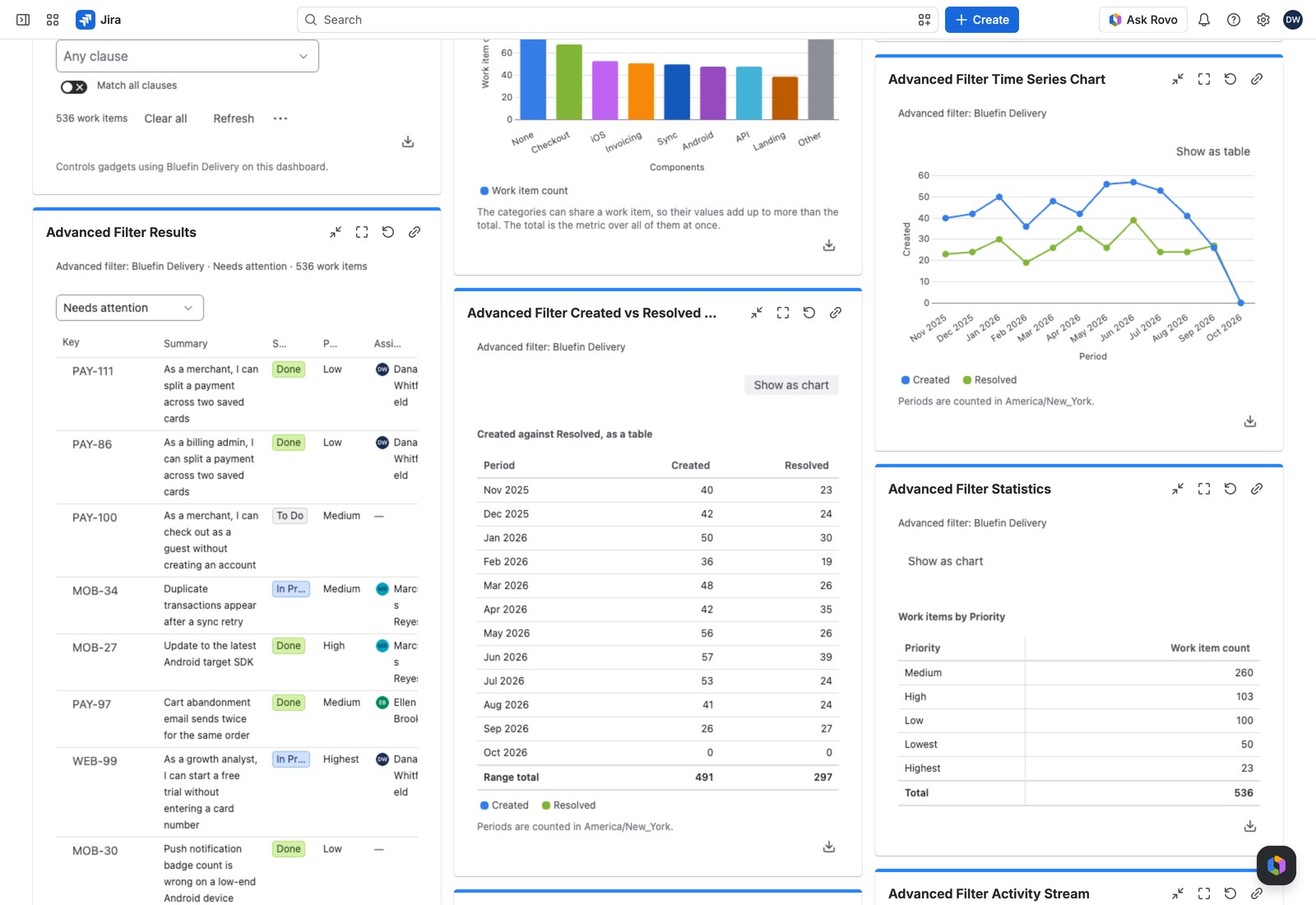Click the Checkout bar in Components chart
Image resolution: width=1316 pixels, height=905 pixels.
coord(569,82)
